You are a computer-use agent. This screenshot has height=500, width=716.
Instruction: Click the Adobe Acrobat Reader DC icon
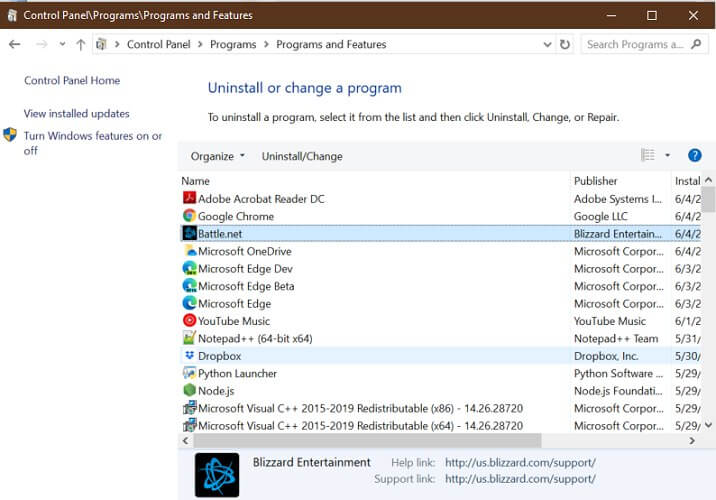[x=189, y=198]
